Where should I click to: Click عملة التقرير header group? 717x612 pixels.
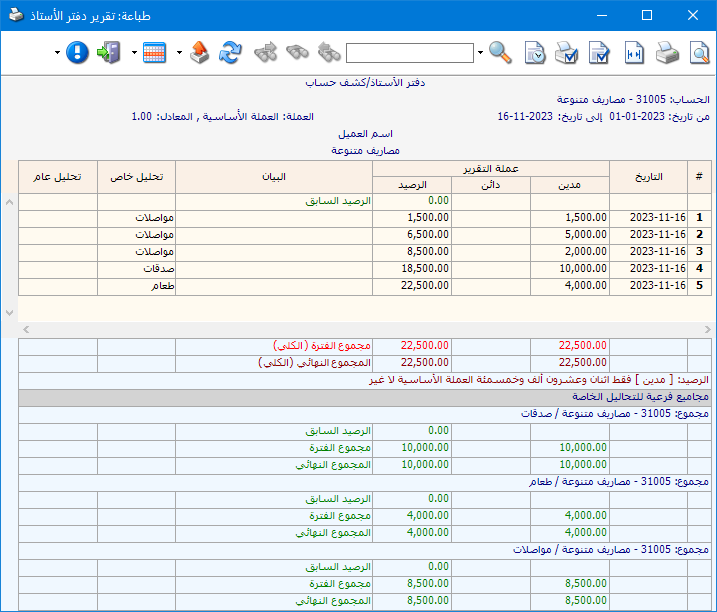point(491,169)
